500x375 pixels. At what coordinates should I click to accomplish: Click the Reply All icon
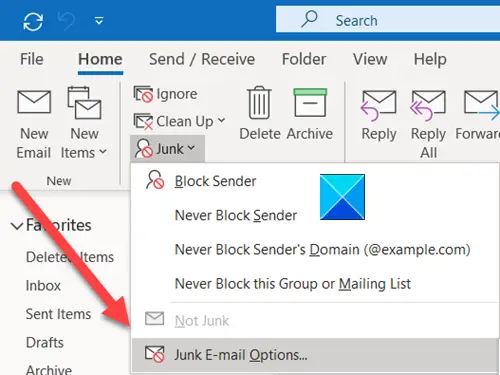[x=428, y=106]
